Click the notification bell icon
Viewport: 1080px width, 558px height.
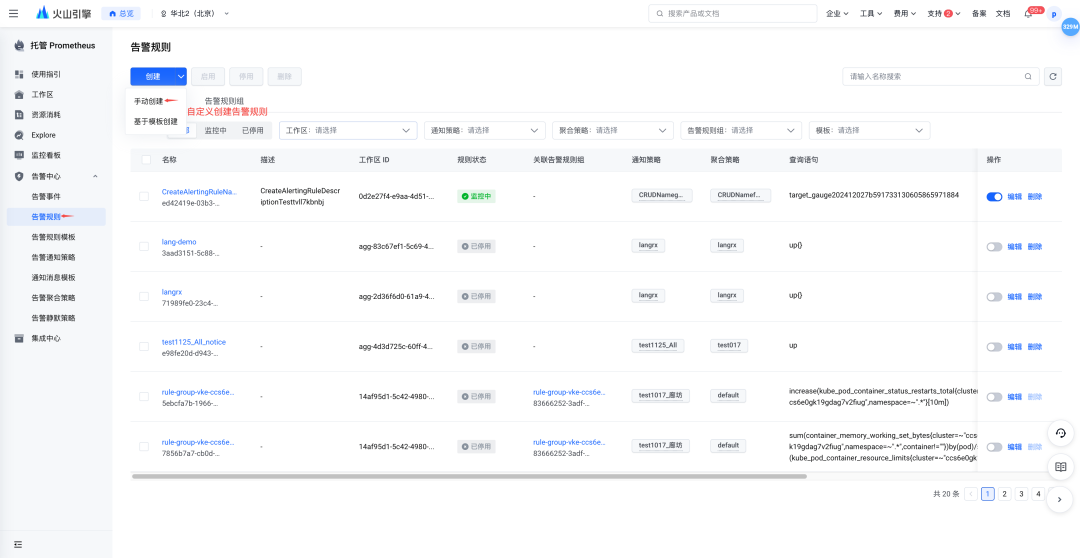click(1028, 14)
